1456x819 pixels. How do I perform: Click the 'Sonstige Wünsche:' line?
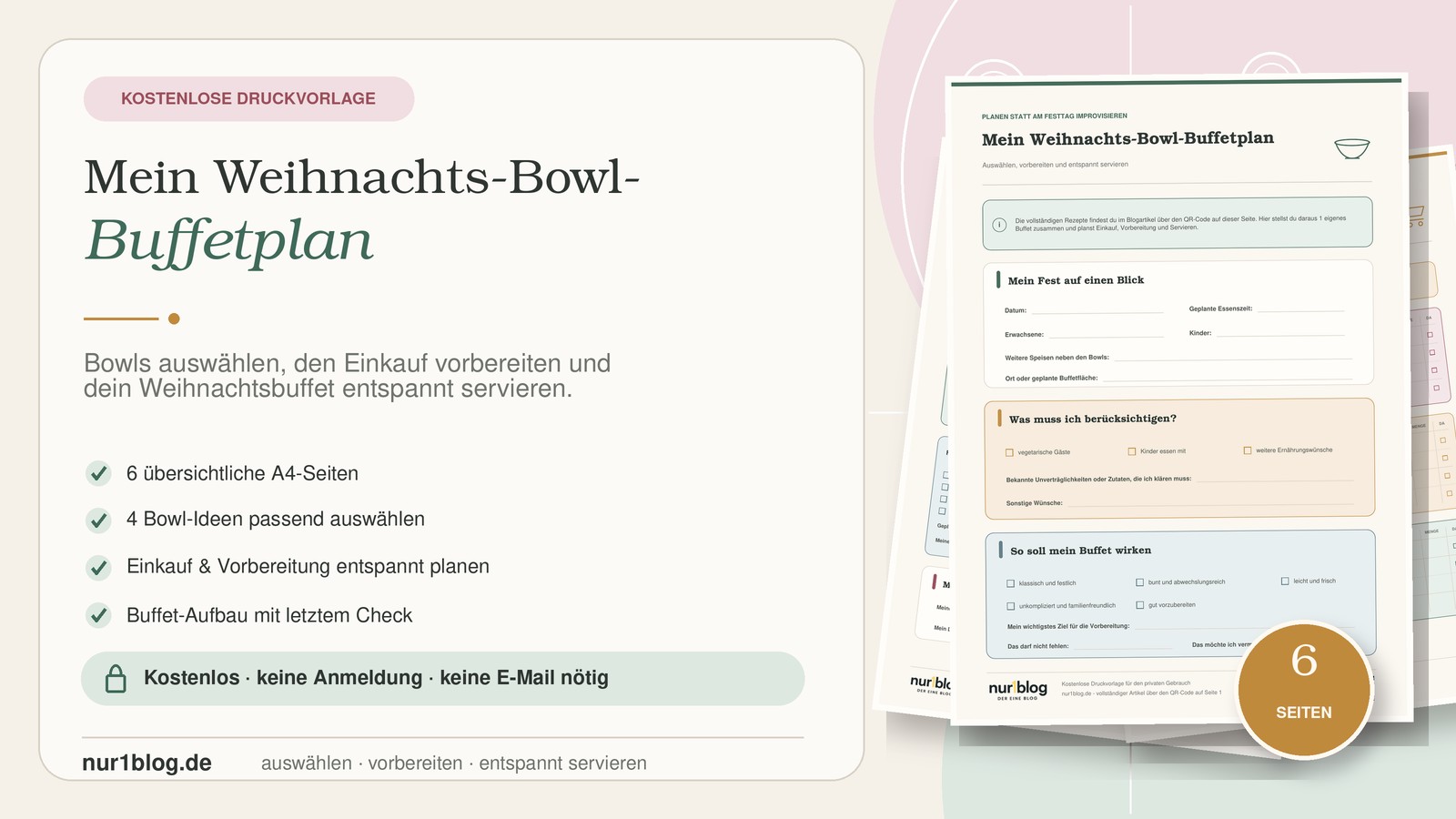pyautogui.click(x=1210, y=504)
